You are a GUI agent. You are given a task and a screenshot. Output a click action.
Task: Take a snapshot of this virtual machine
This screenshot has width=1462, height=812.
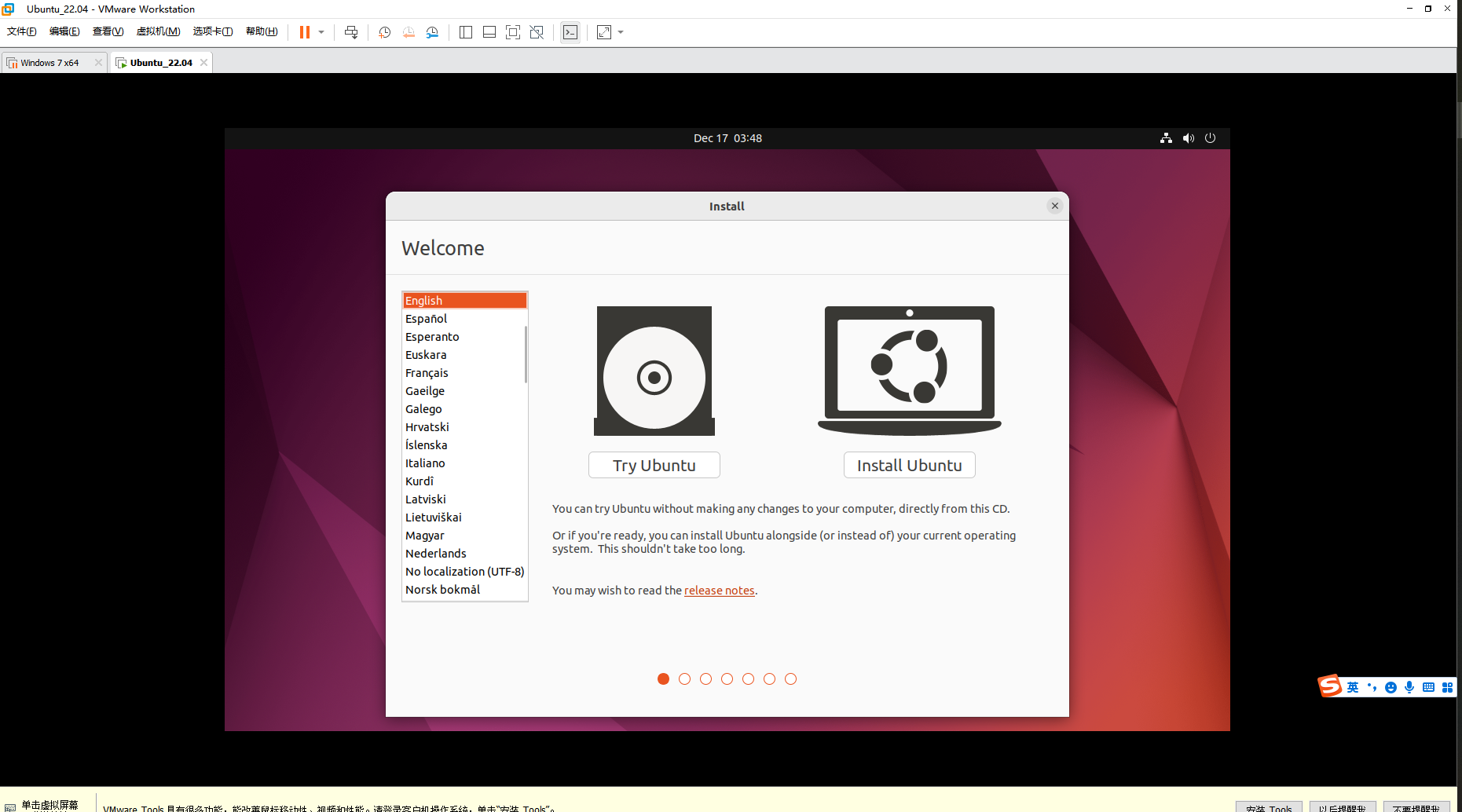click(x=384, y=32)
